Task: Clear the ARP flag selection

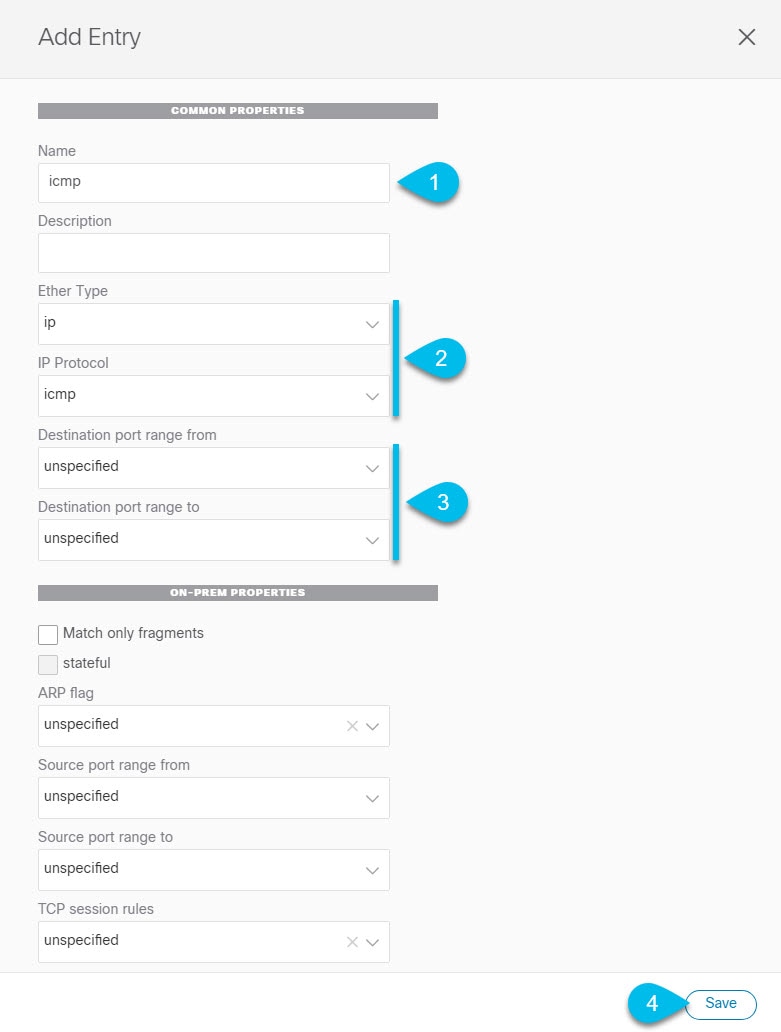Action: (x=352, y=726)
